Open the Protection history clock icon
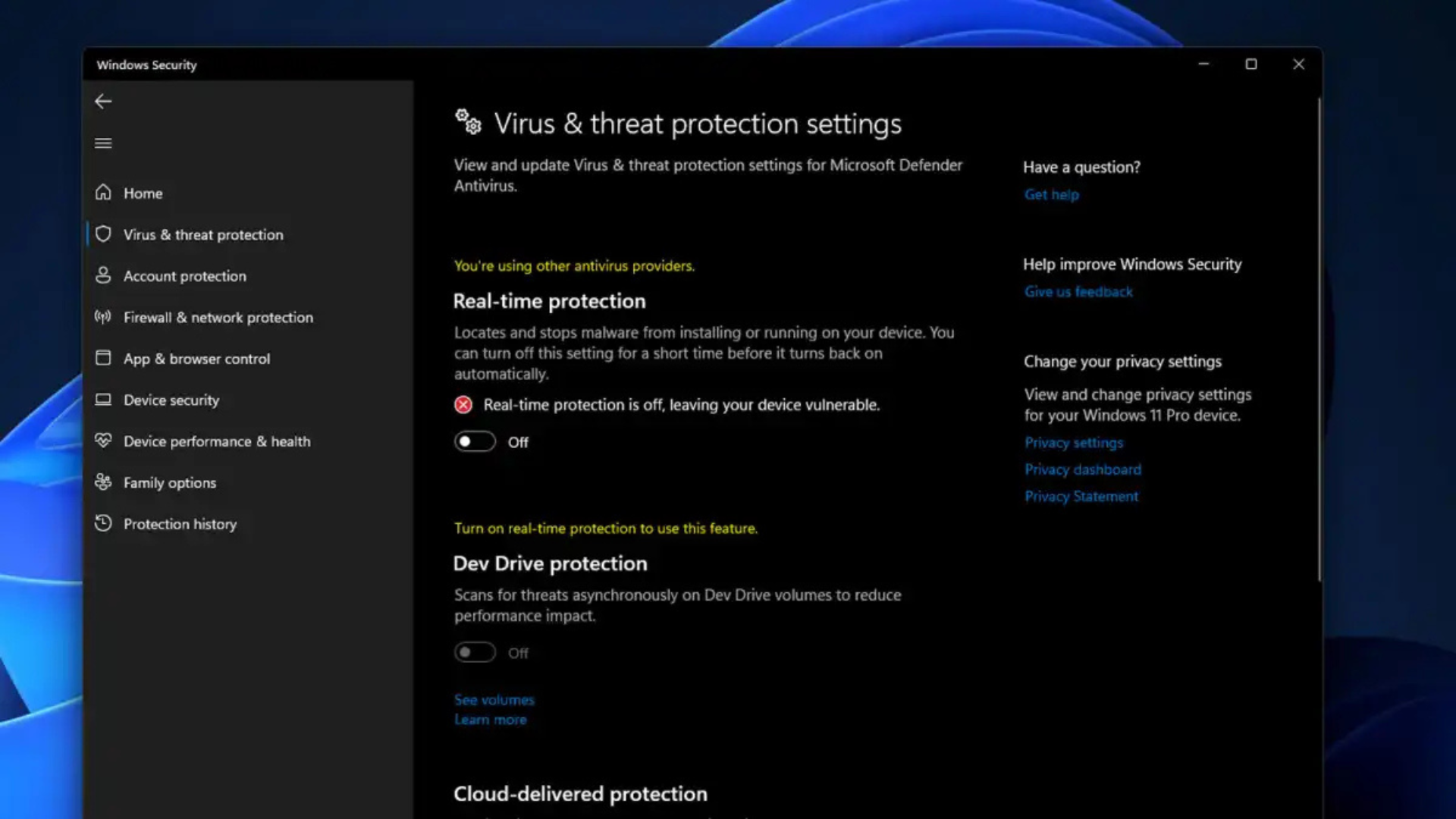Image resolution: width=1456 pixels, height=819 pixels. point(104,523)
